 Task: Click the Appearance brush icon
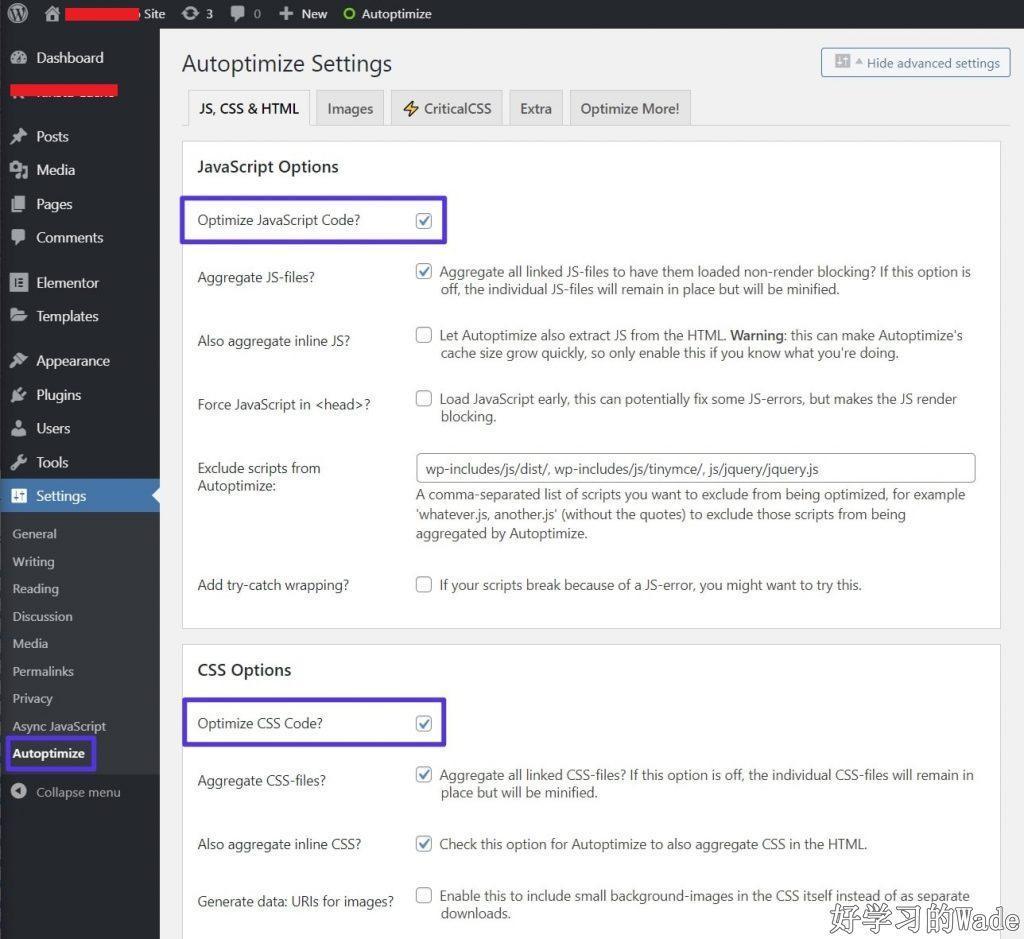(19, 360)
